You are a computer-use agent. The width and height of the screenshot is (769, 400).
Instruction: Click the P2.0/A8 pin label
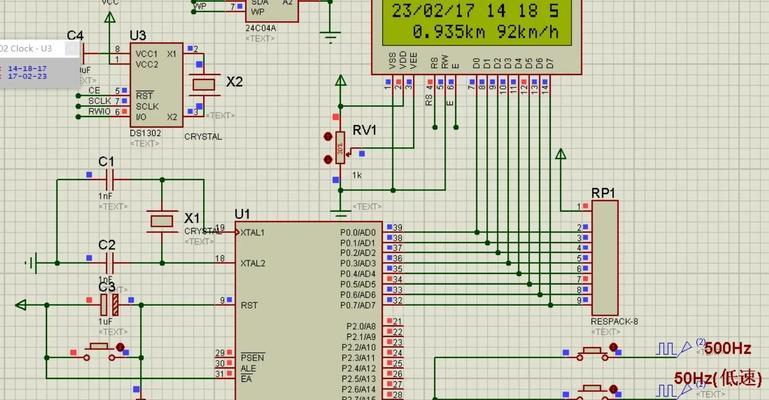point(361,326)
